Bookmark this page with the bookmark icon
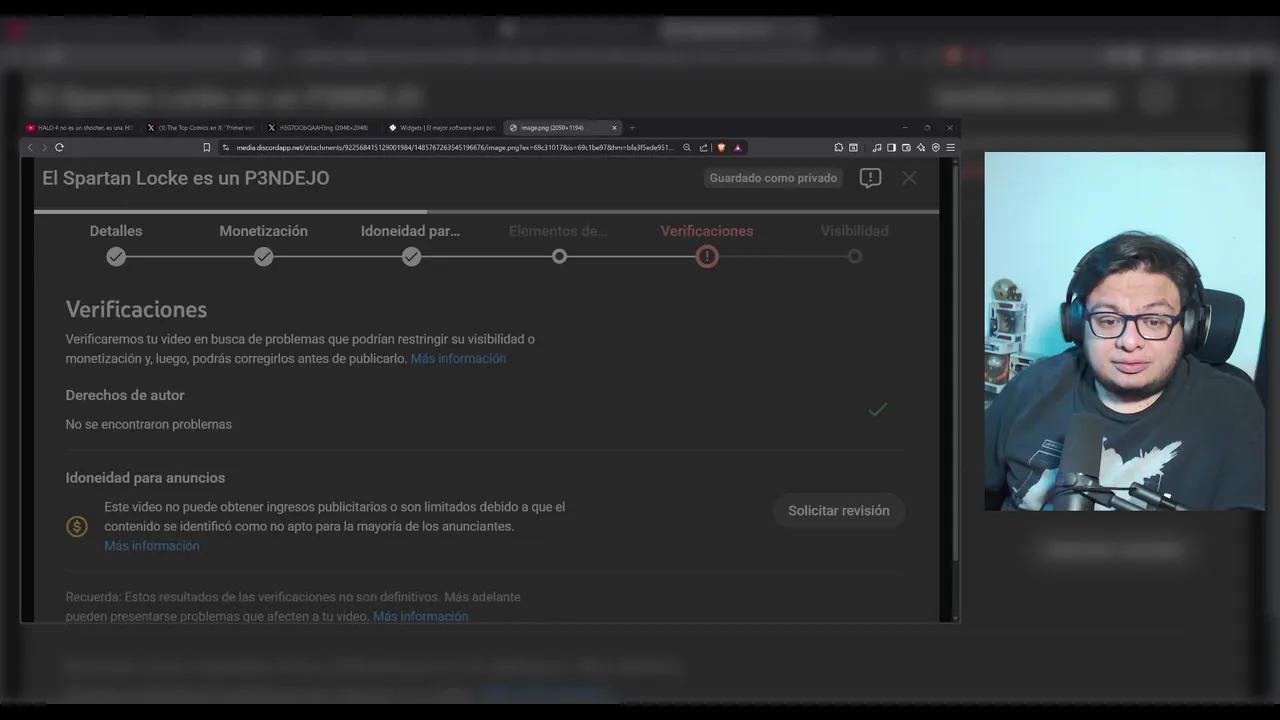 point(207,147)
